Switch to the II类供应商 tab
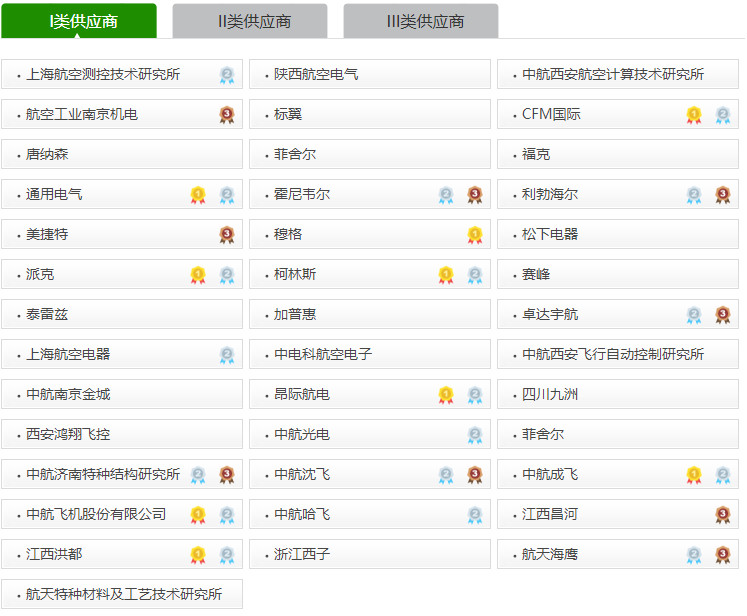This screenshot has height=616, width=747. [x=250, y=21]
